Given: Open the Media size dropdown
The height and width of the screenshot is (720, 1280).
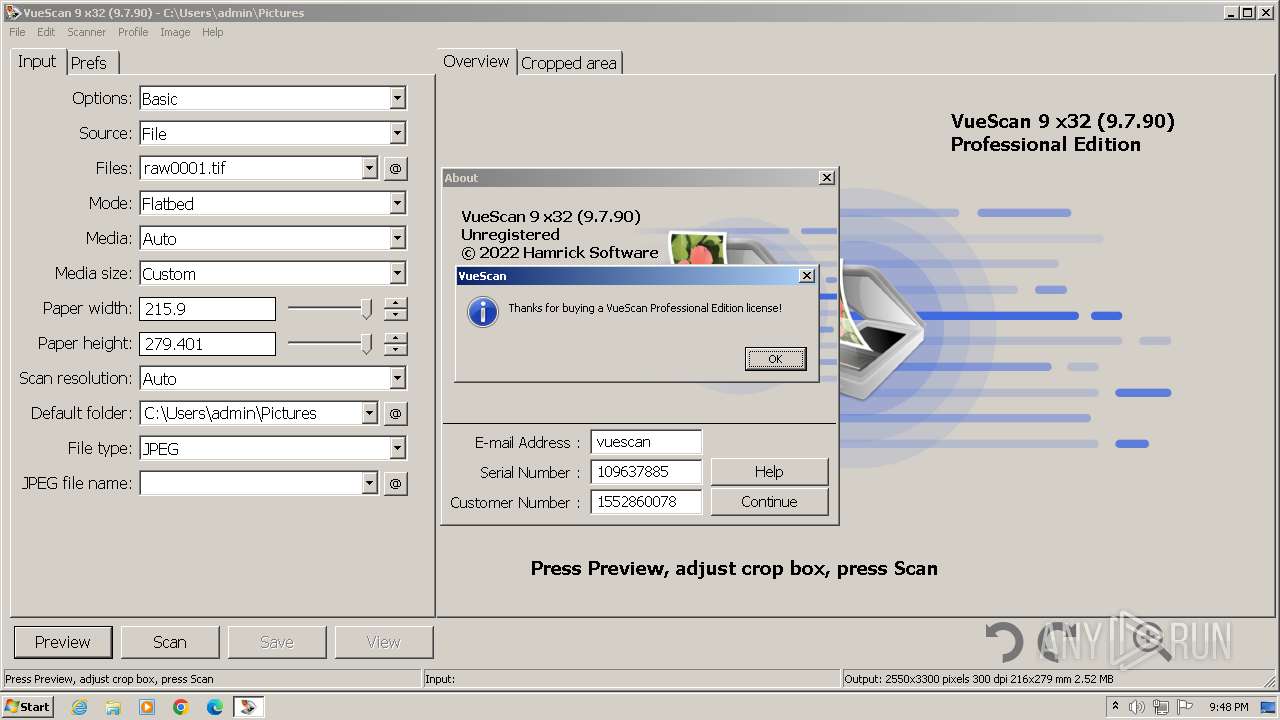Looking at the screenshot, I should coord(397,274).
